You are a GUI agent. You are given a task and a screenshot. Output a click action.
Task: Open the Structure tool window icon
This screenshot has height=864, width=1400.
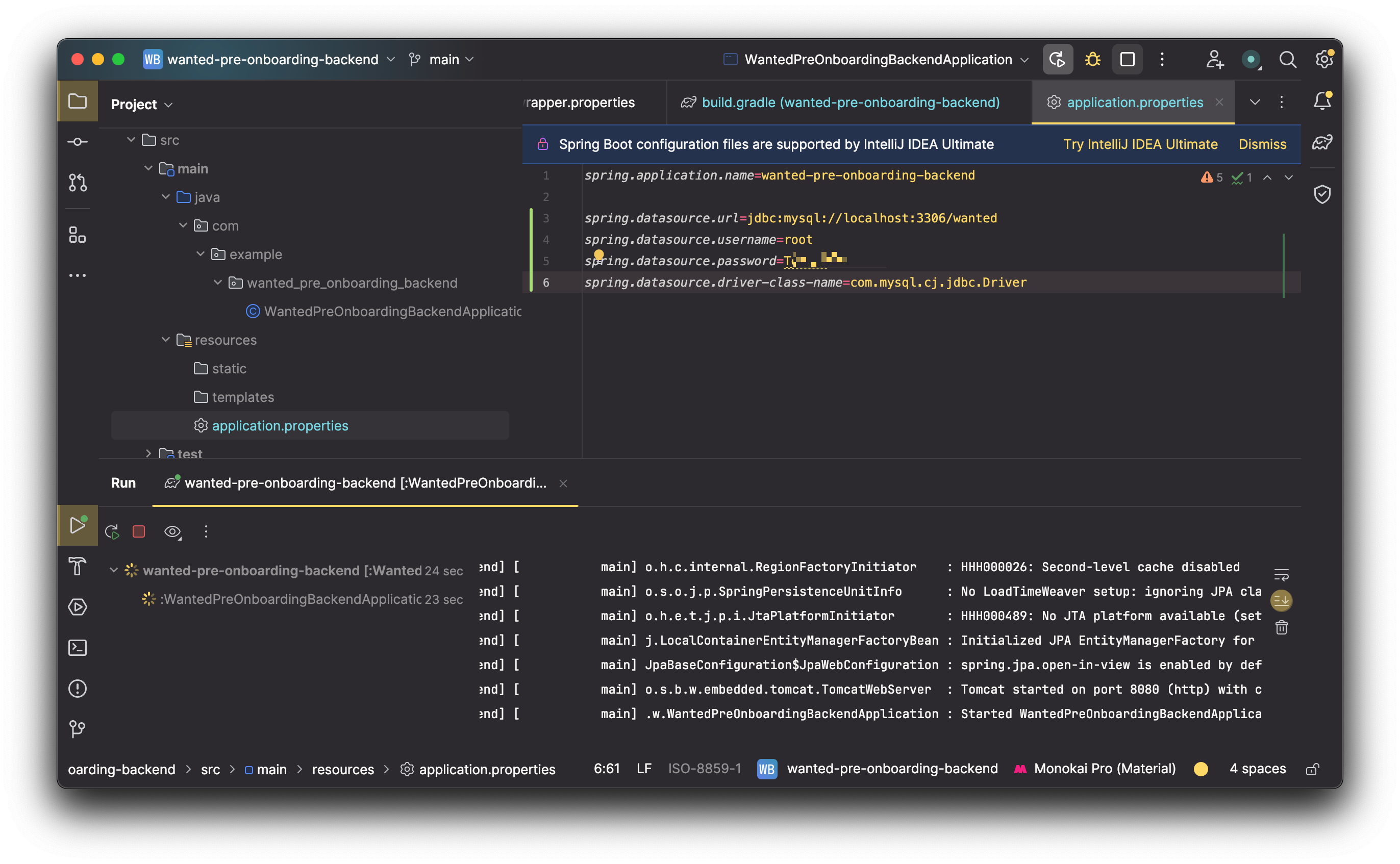coord(77,235)
